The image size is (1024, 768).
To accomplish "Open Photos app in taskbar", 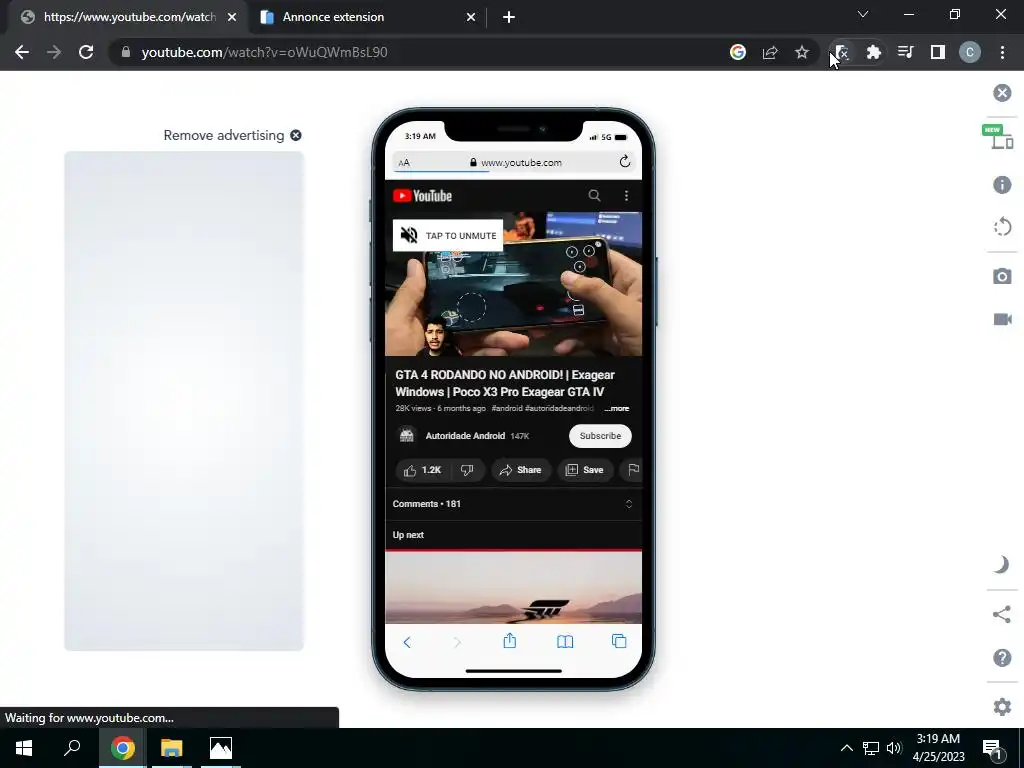I will pyautogui.click(x=221, y=748).
